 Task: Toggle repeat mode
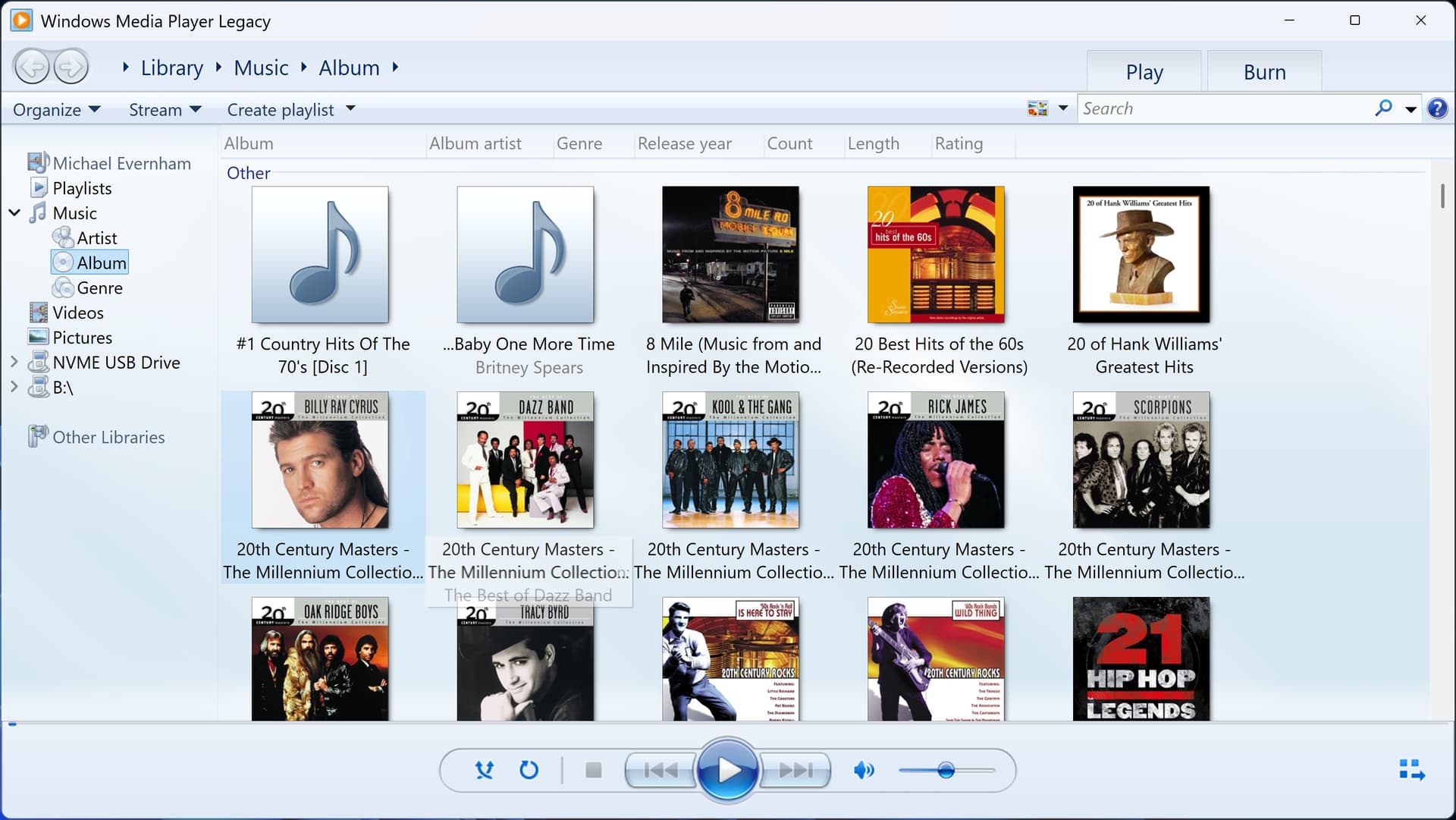529,771
